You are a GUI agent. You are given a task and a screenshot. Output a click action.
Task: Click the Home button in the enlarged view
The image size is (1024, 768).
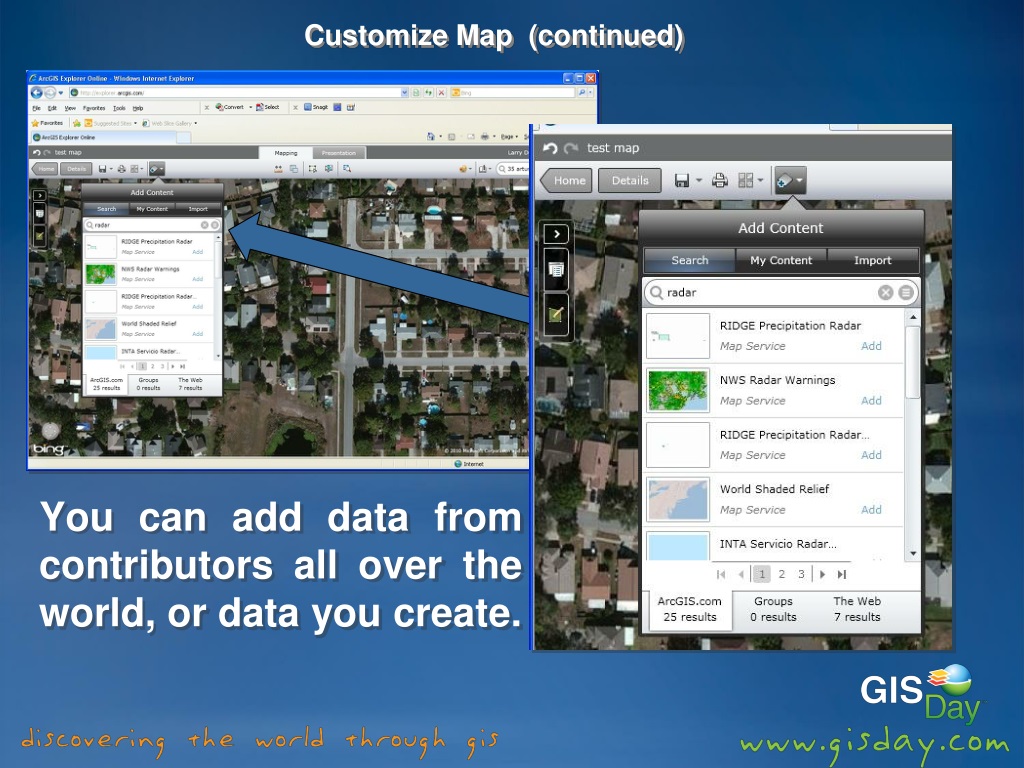pyautogui.click(x=567, y=180)
